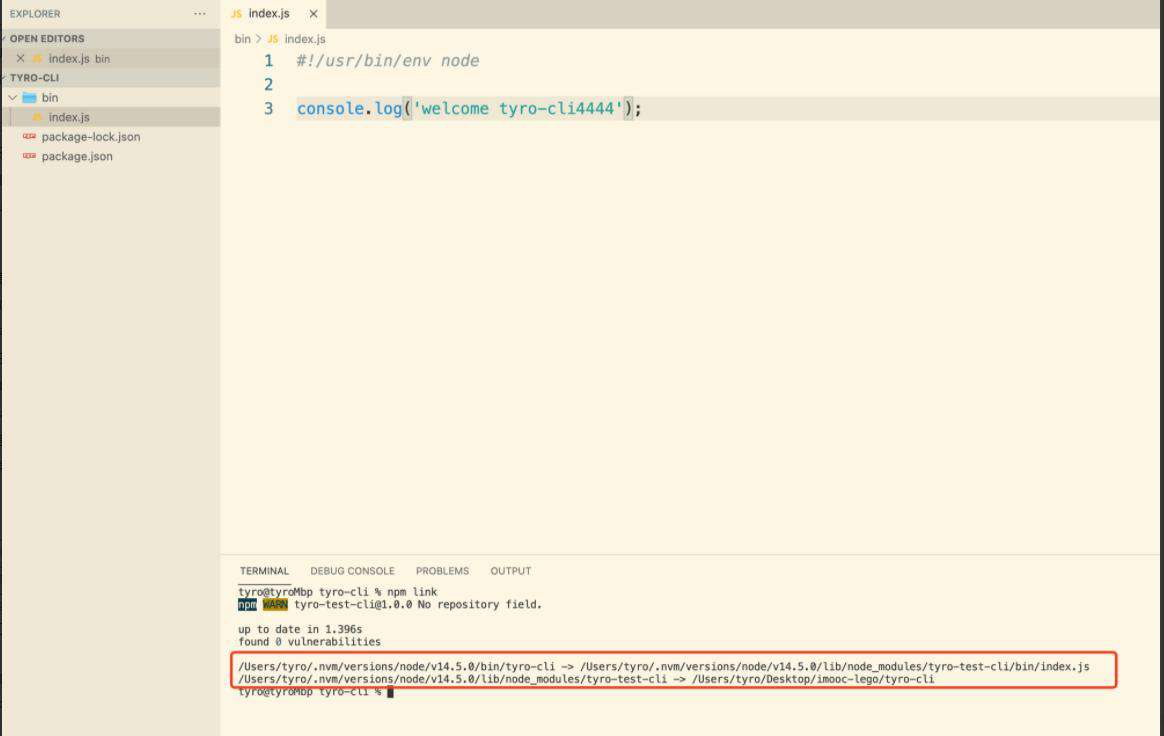This screenshot has height=736, width=1164.
Task: Click line number 3 in gutter
Action: point(269,108)
